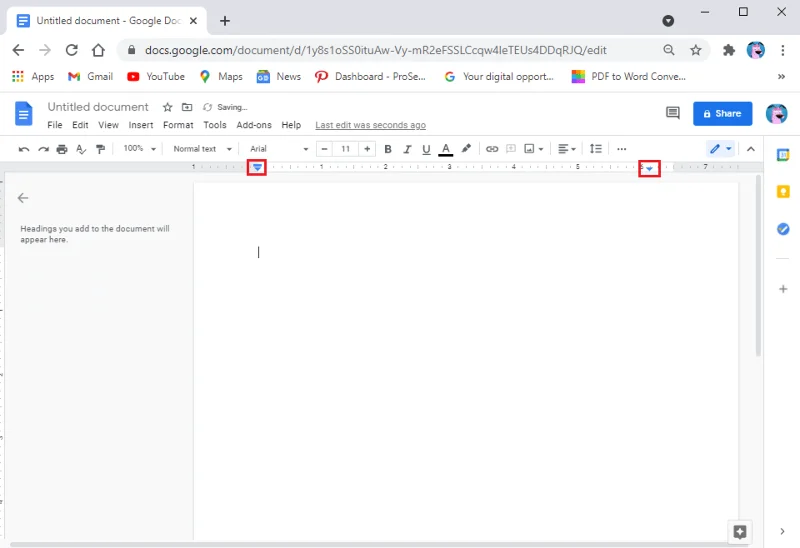Open the View menu
Screen dimensions: 800x548
(108, 125)
